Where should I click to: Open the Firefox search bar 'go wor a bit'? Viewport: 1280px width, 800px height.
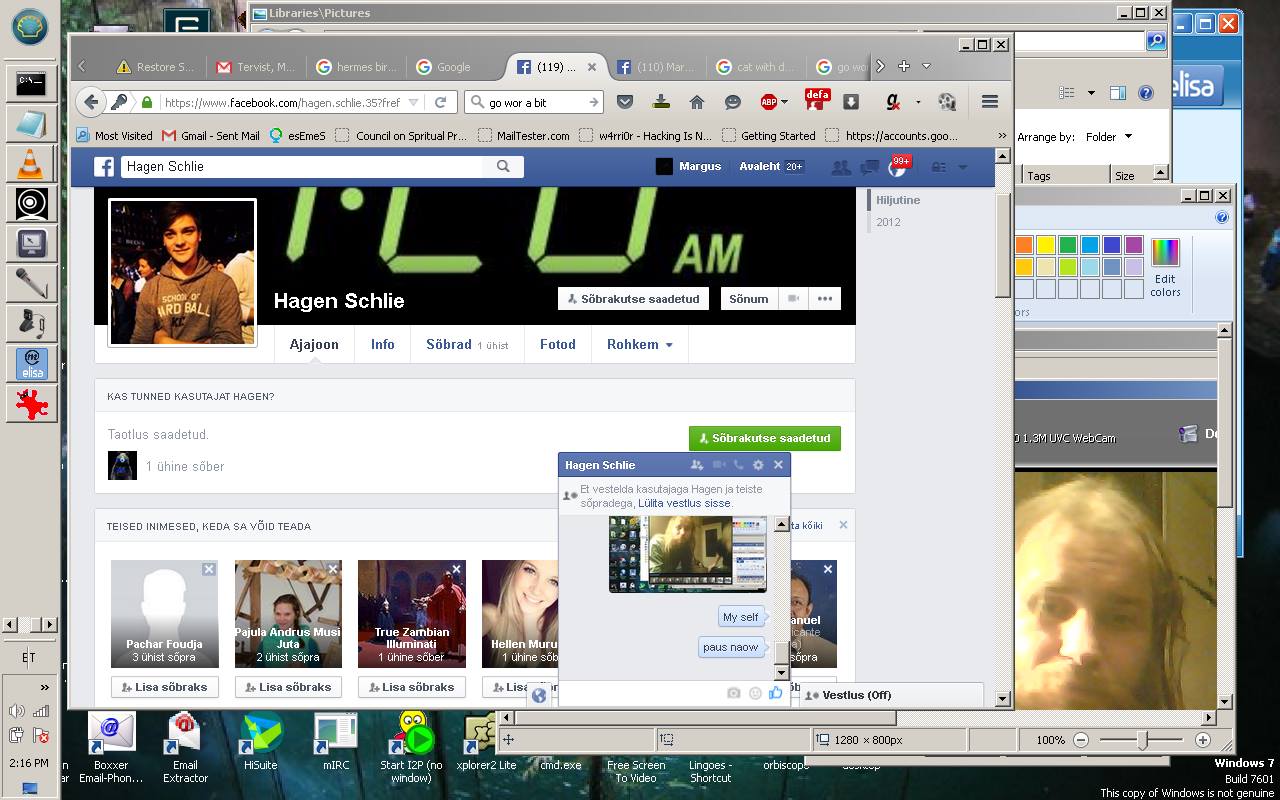[535, 102]
